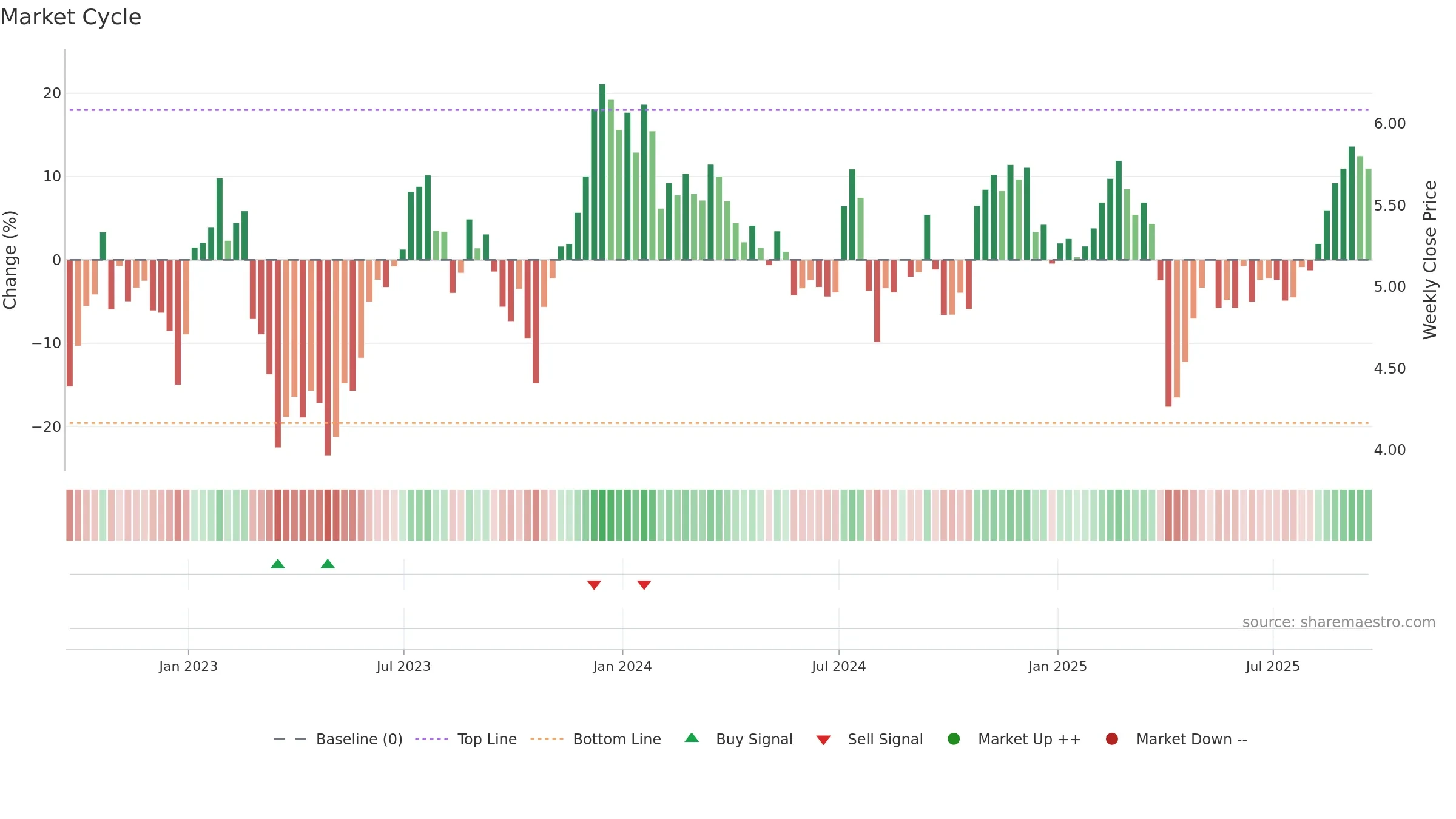Click the tallest green bar above 20 percent
The image size is (1456, 819).
click(x=602, y=172)
